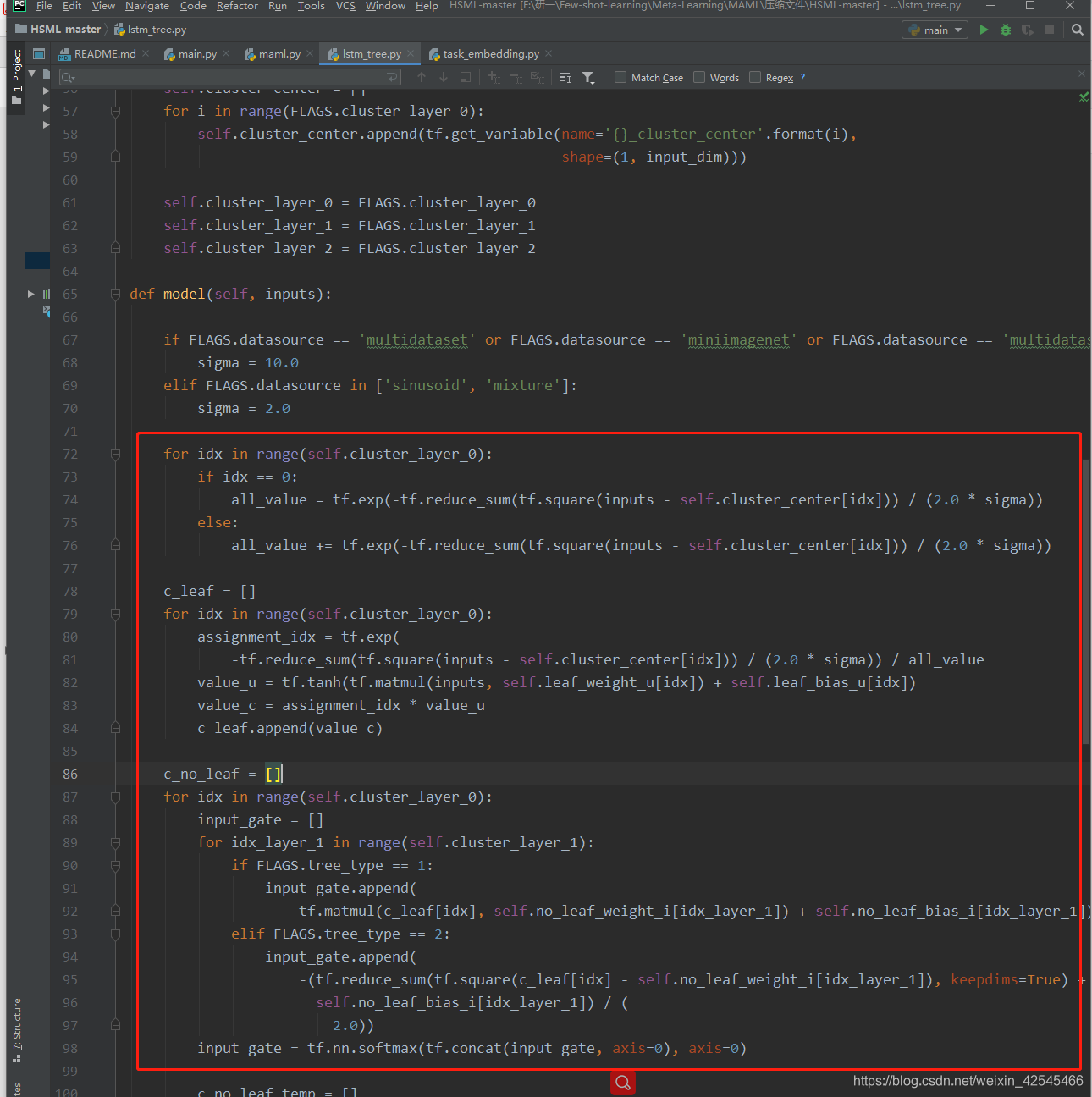This screenshot has height=1097, width=1092.
Task: Toggle find in selection square icon
Action: tap(466, 77)
